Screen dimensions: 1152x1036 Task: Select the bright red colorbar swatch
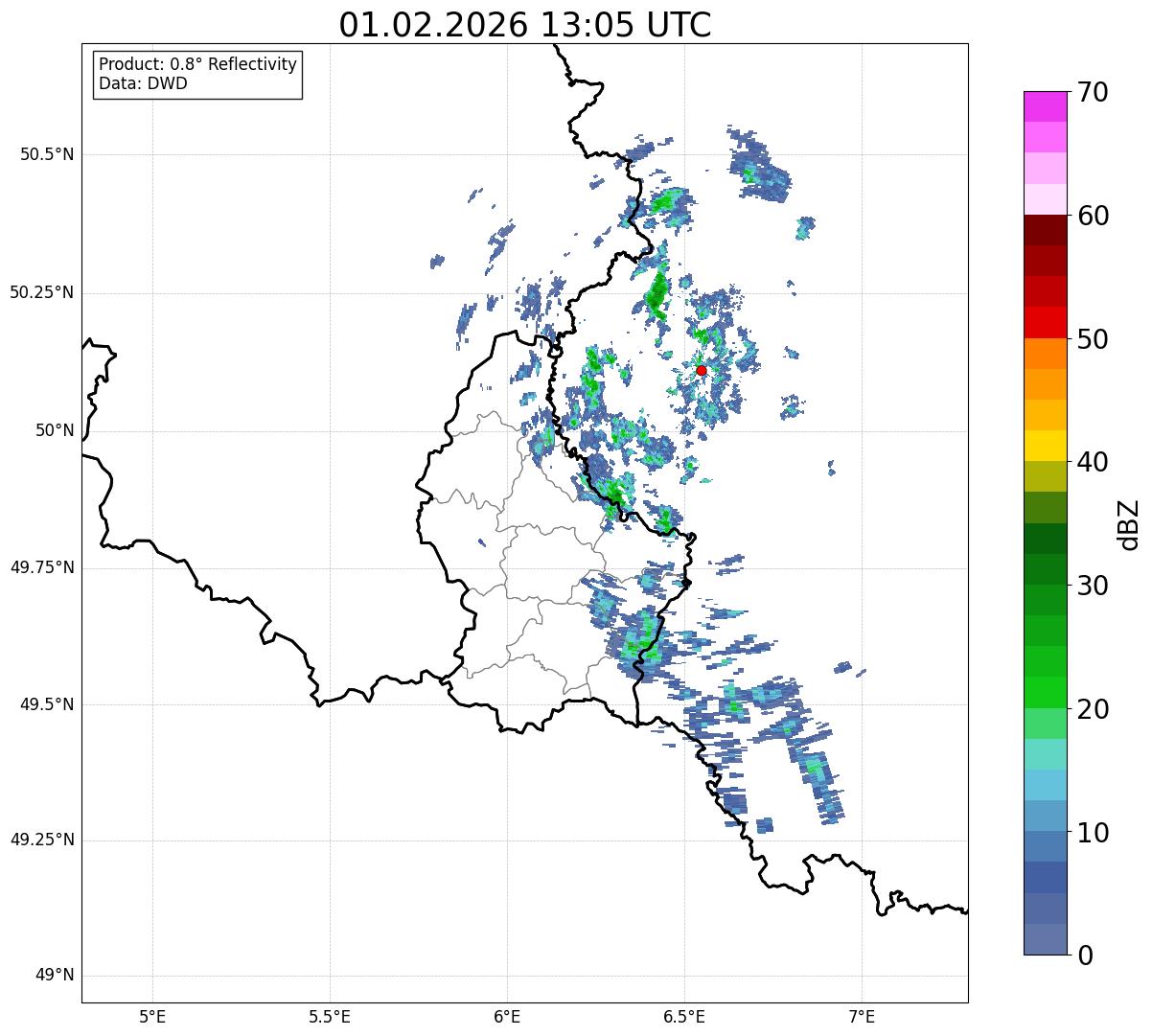(x=1046, y=322)
